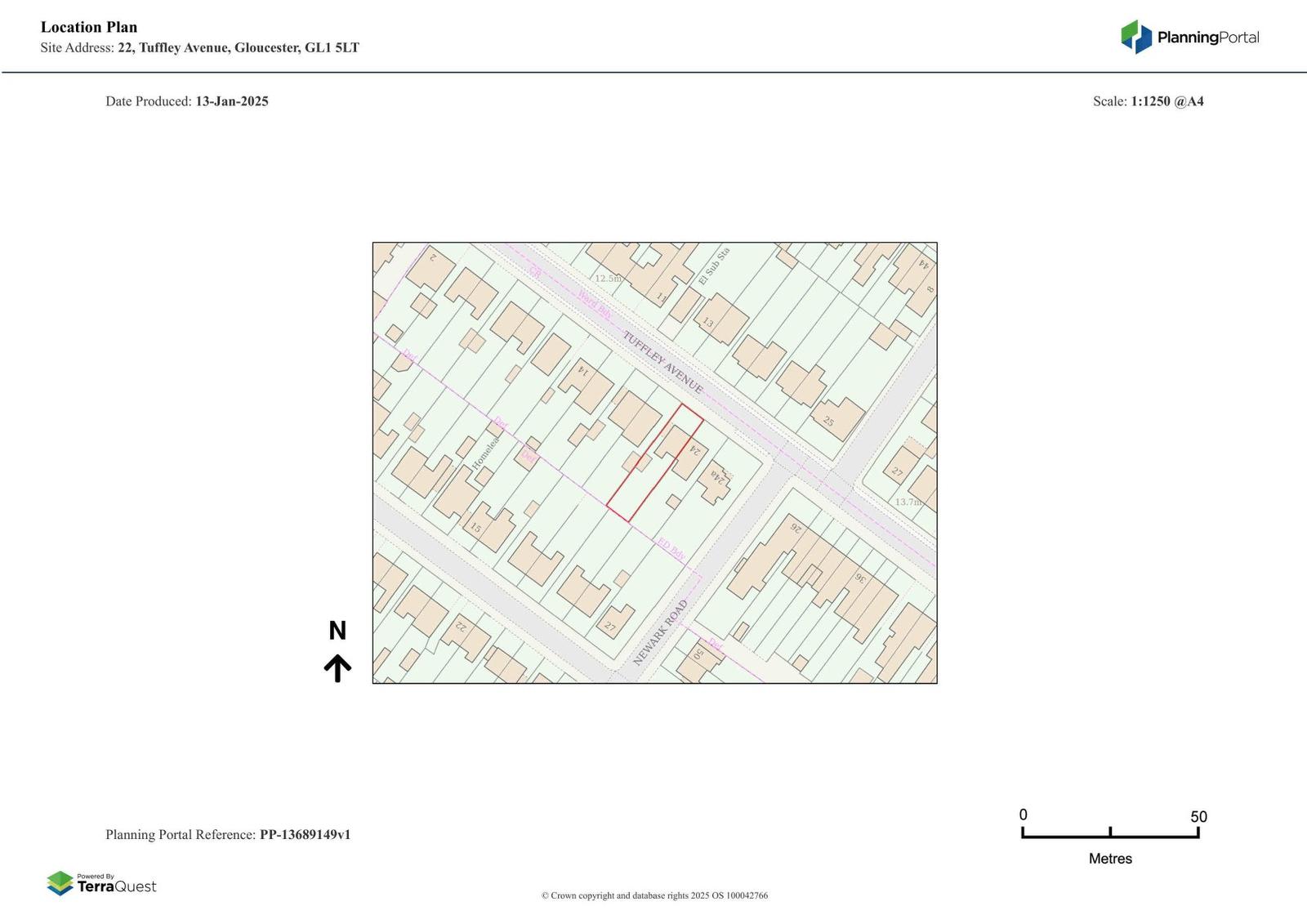The height and width of the screenshot is (924, 1307).
Task: Click the building numbered 14
Action: tap(587, 382)
